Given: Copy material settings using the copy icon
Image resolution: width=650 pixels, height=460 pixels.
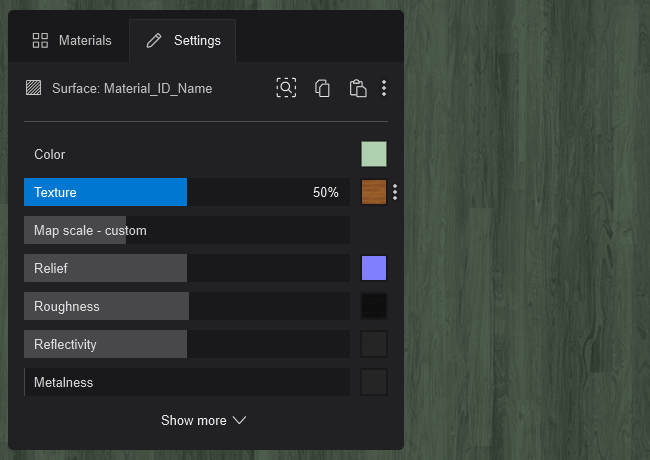Looking at the screenshot, I should click(322, 88).
